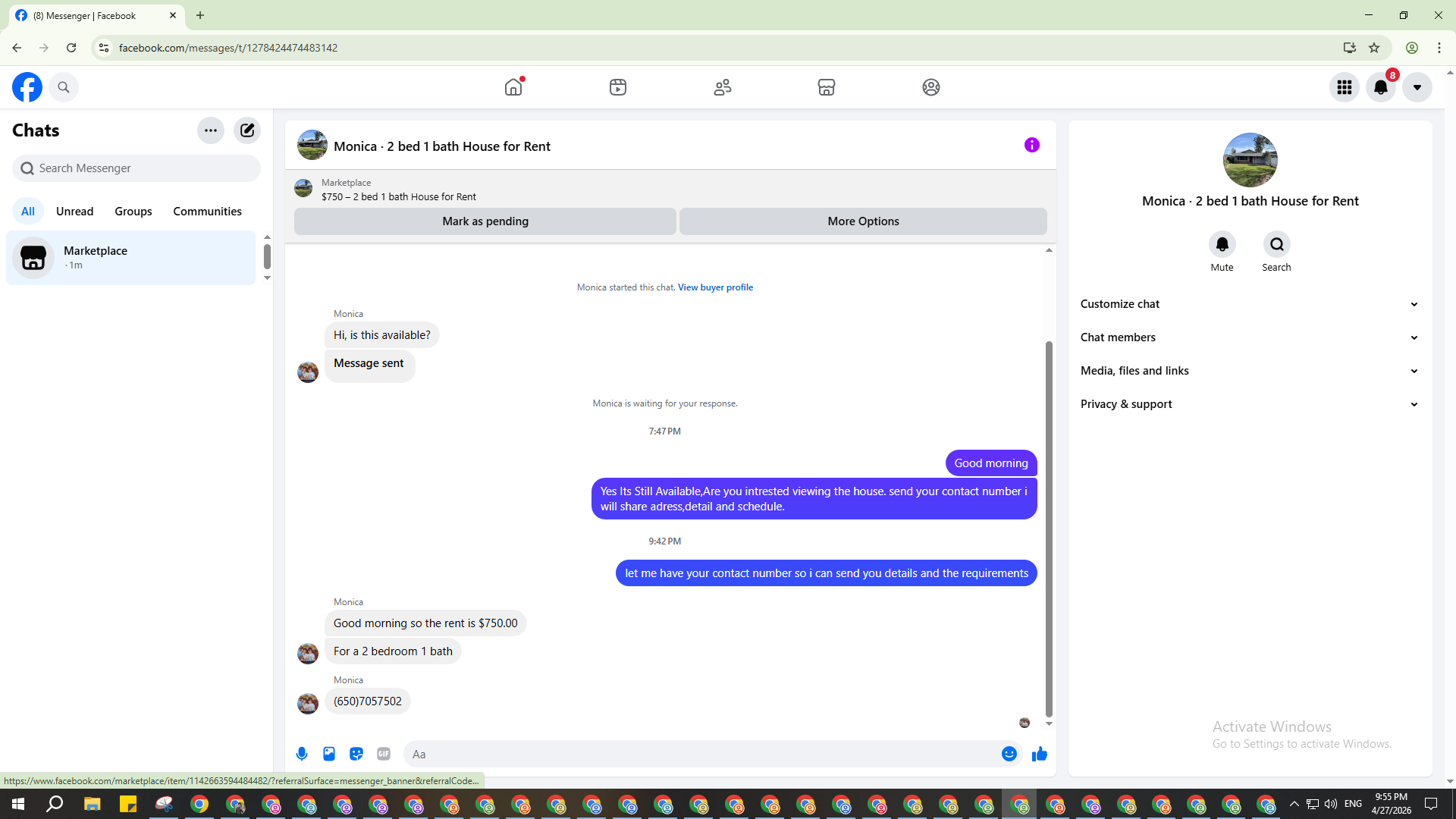Open account dropdown arrow menu
The height and width of the screenshot is (819, 1456).
(1417, 87)
